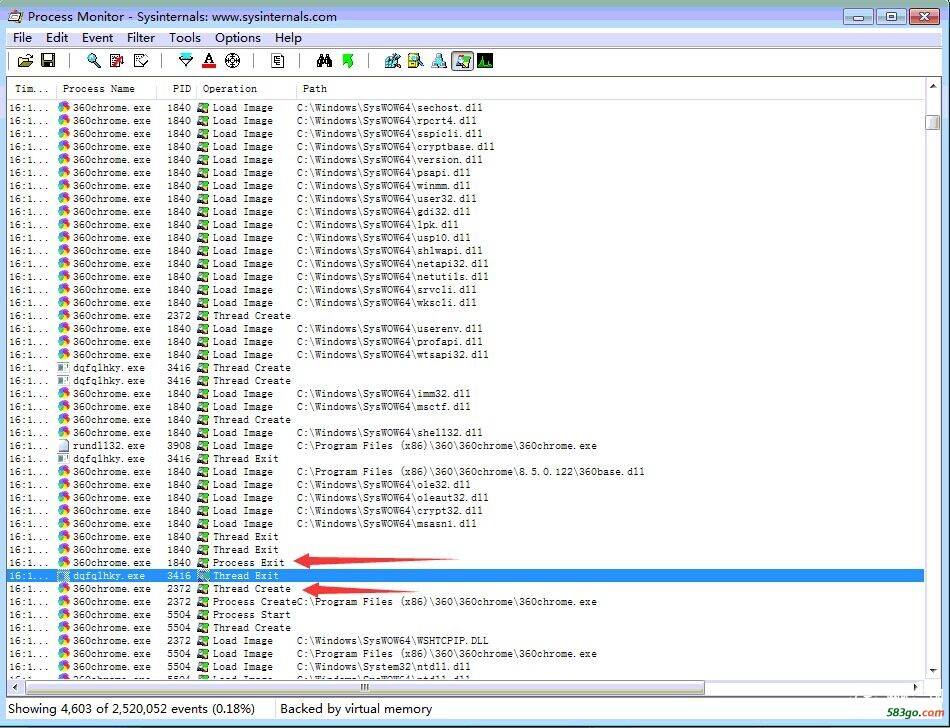Sort by the Process Name column header
Viewport: 950px width, 728px height.
coord(105,88)
